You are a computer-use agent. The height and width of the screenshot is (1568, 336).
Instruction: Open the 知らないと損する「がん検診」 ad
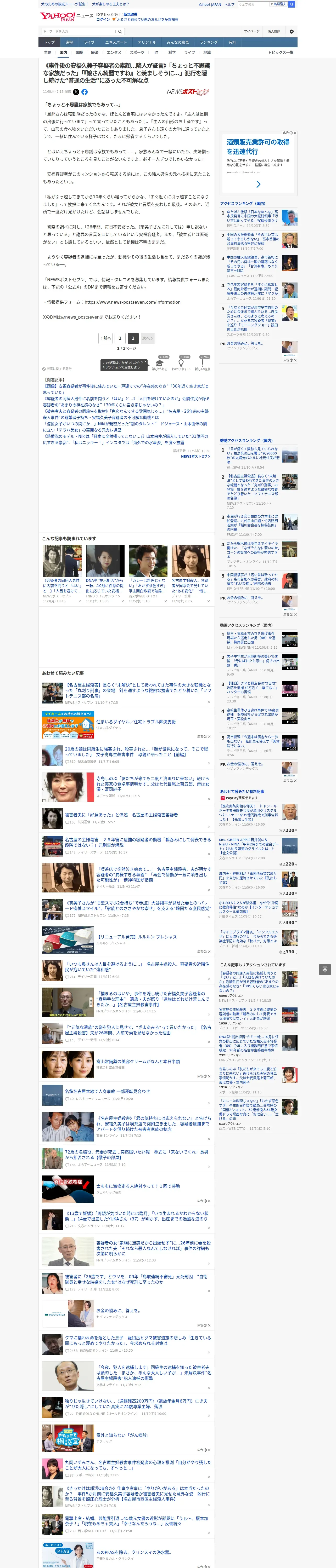[x=122, y=1435]
